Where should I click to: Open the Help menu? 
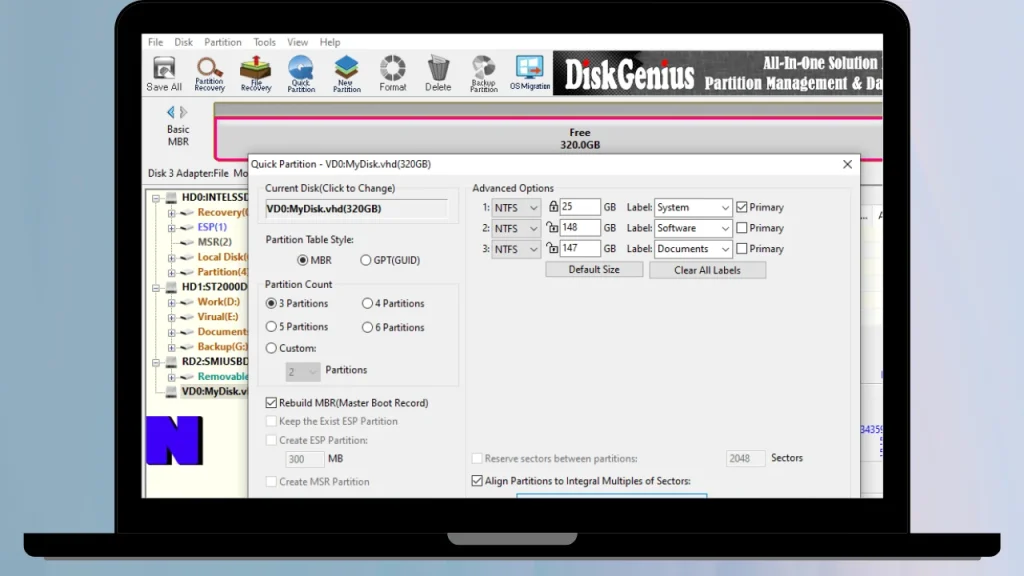click(x=330, y=42)
